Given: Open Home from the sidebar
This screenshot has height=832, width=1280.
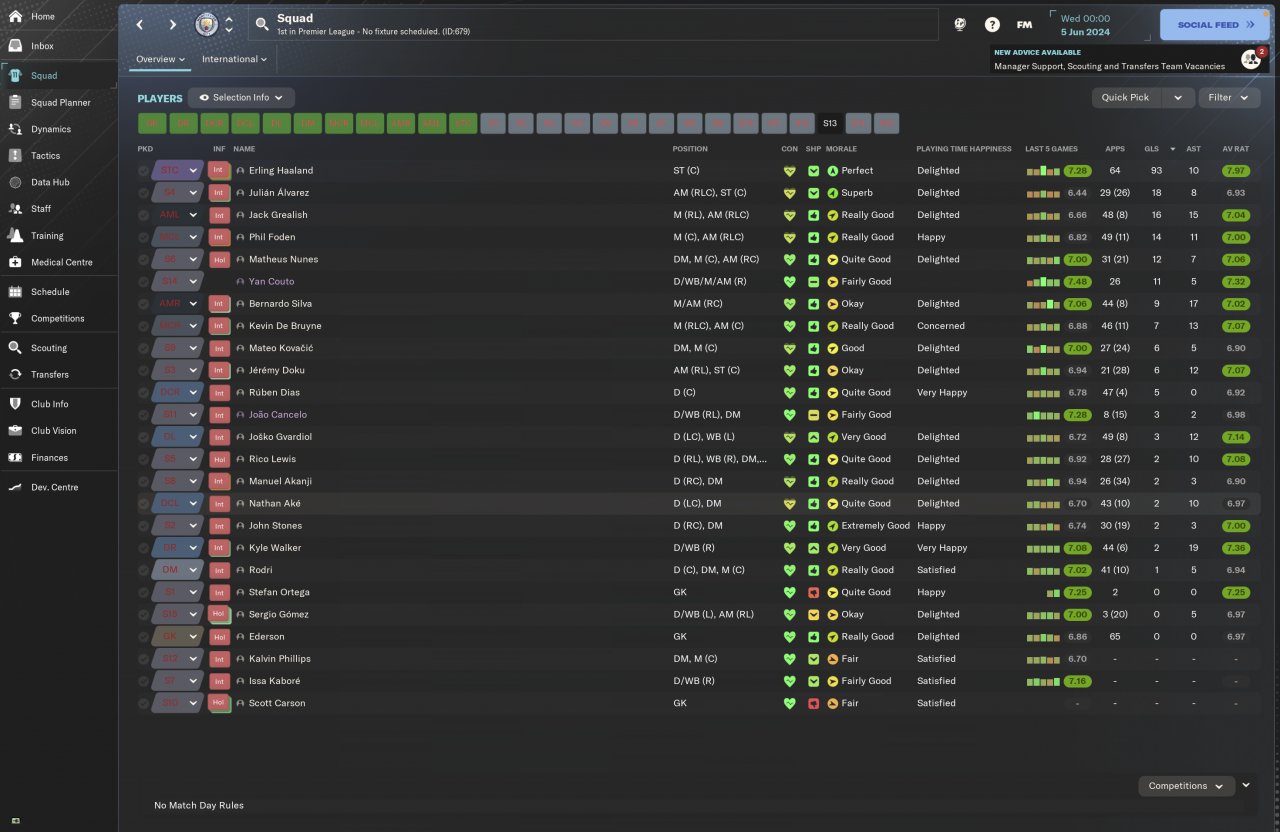Looking at the screenshot, I should (x=58, y=16).
